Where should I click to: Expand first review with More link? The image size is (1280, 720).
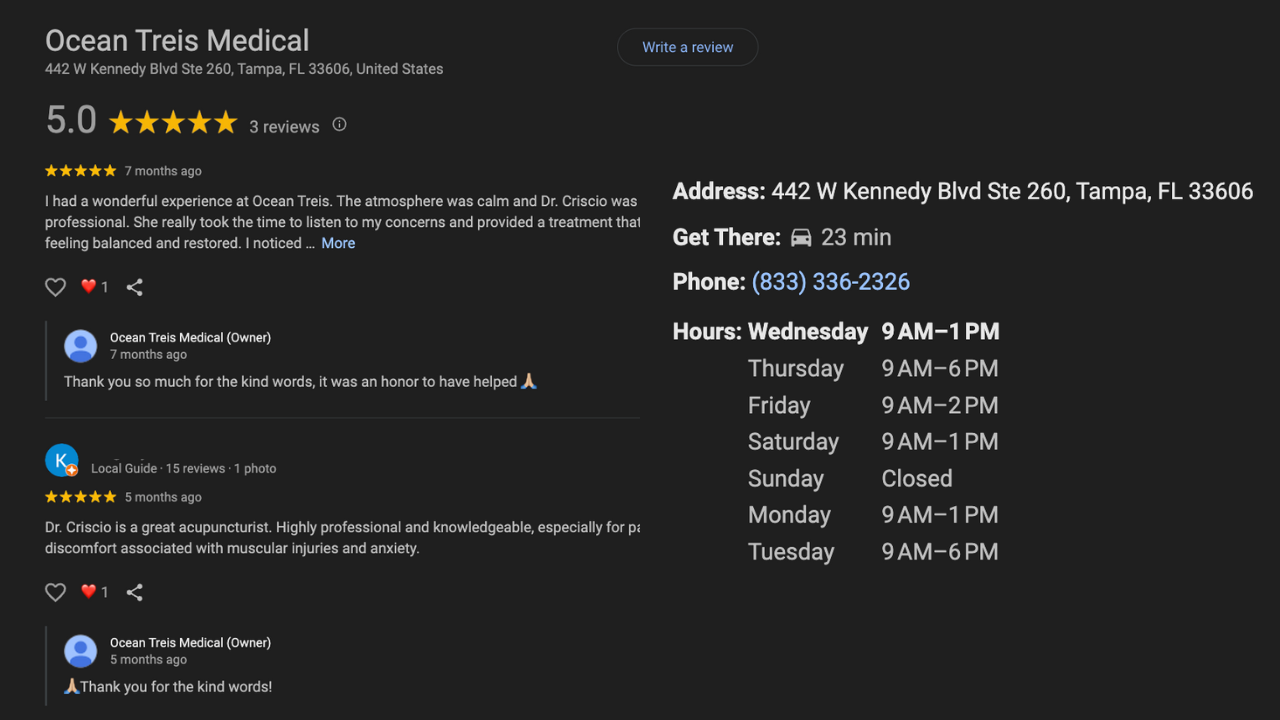[338, 243]
